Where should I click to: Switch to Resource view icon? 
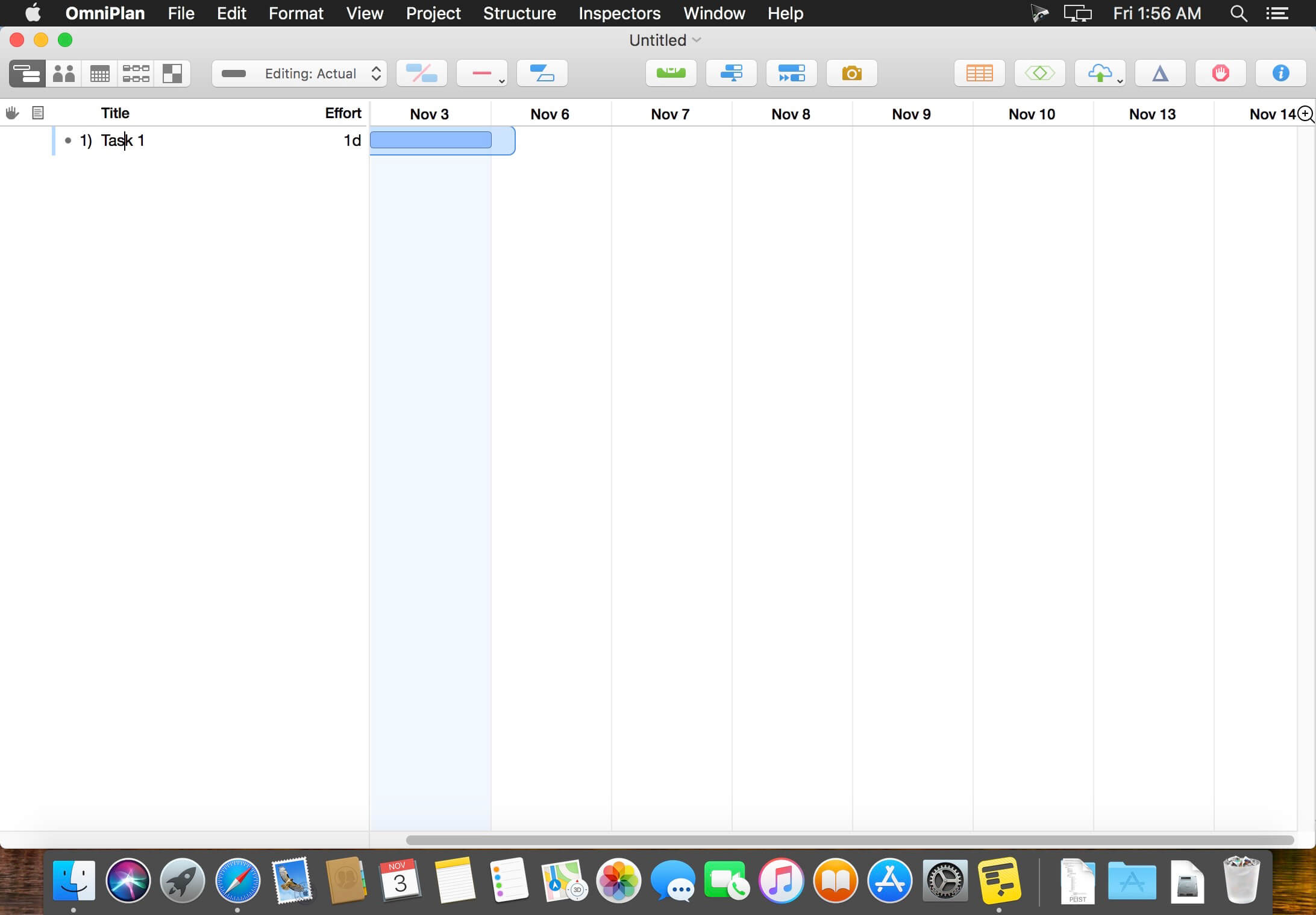(x=63, y=74)
